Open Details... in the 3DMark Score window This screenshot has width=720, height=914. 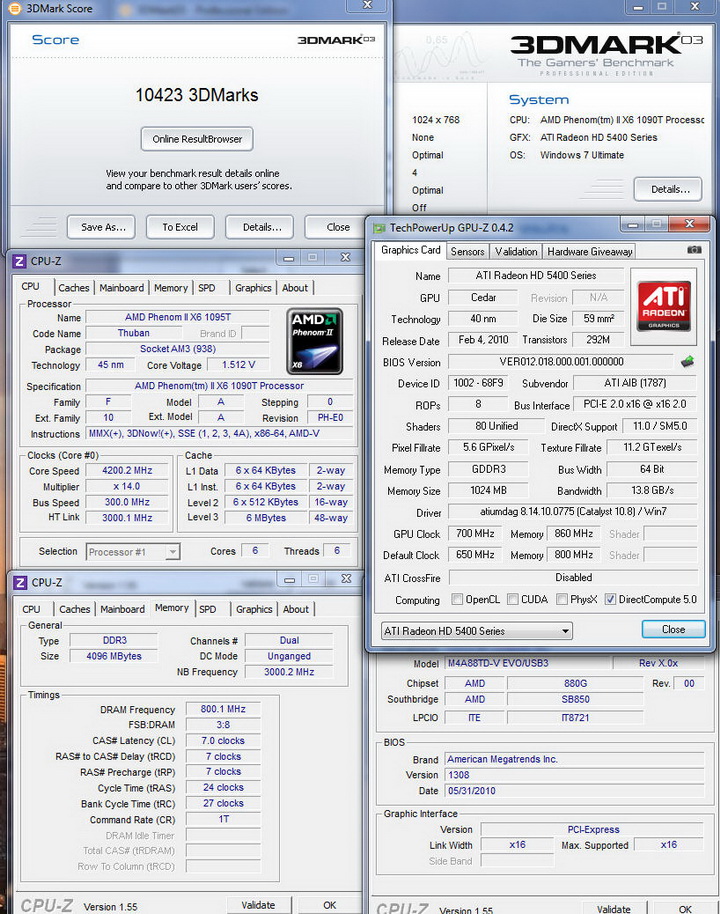point(260,227)
